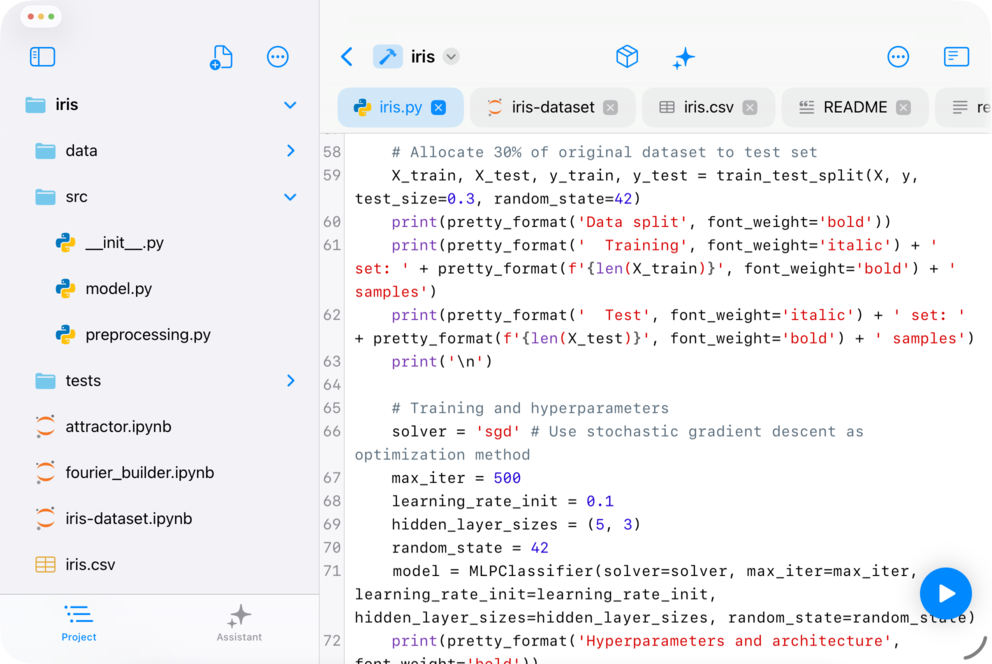Close the iris-dataset tab

[611, 108]
